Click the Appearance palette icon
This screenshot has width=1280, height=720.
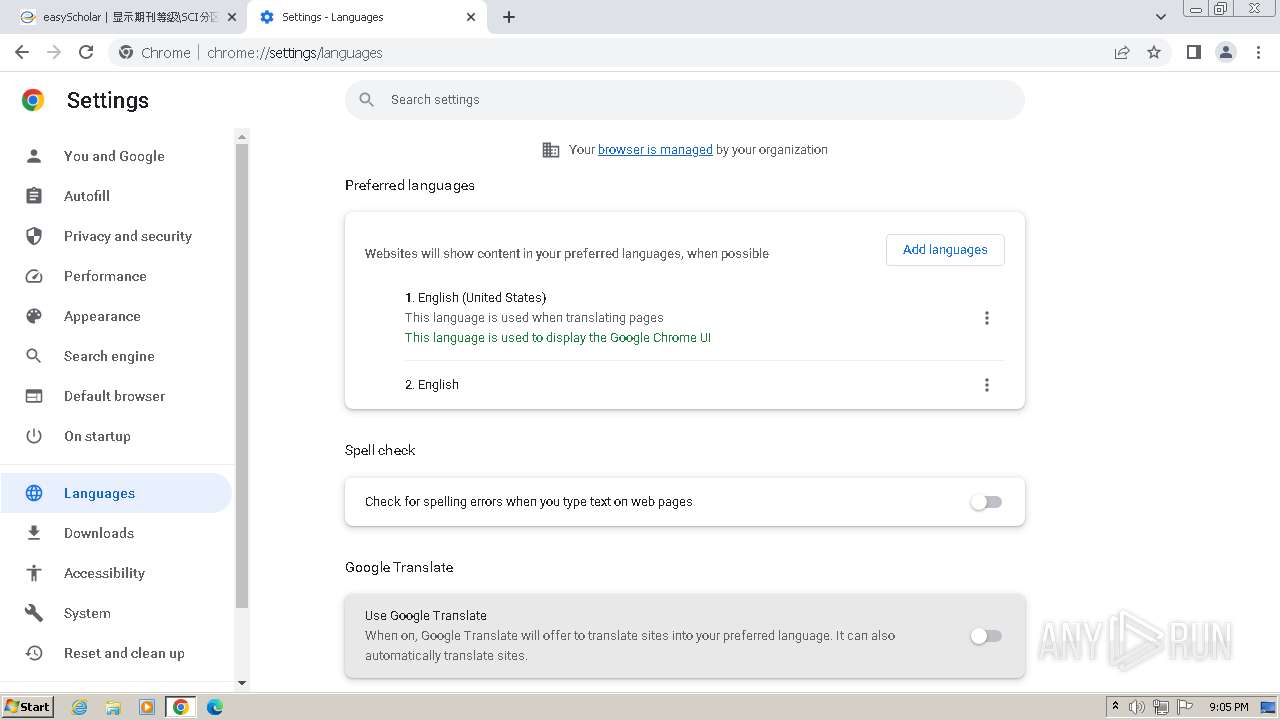point(34,316)
